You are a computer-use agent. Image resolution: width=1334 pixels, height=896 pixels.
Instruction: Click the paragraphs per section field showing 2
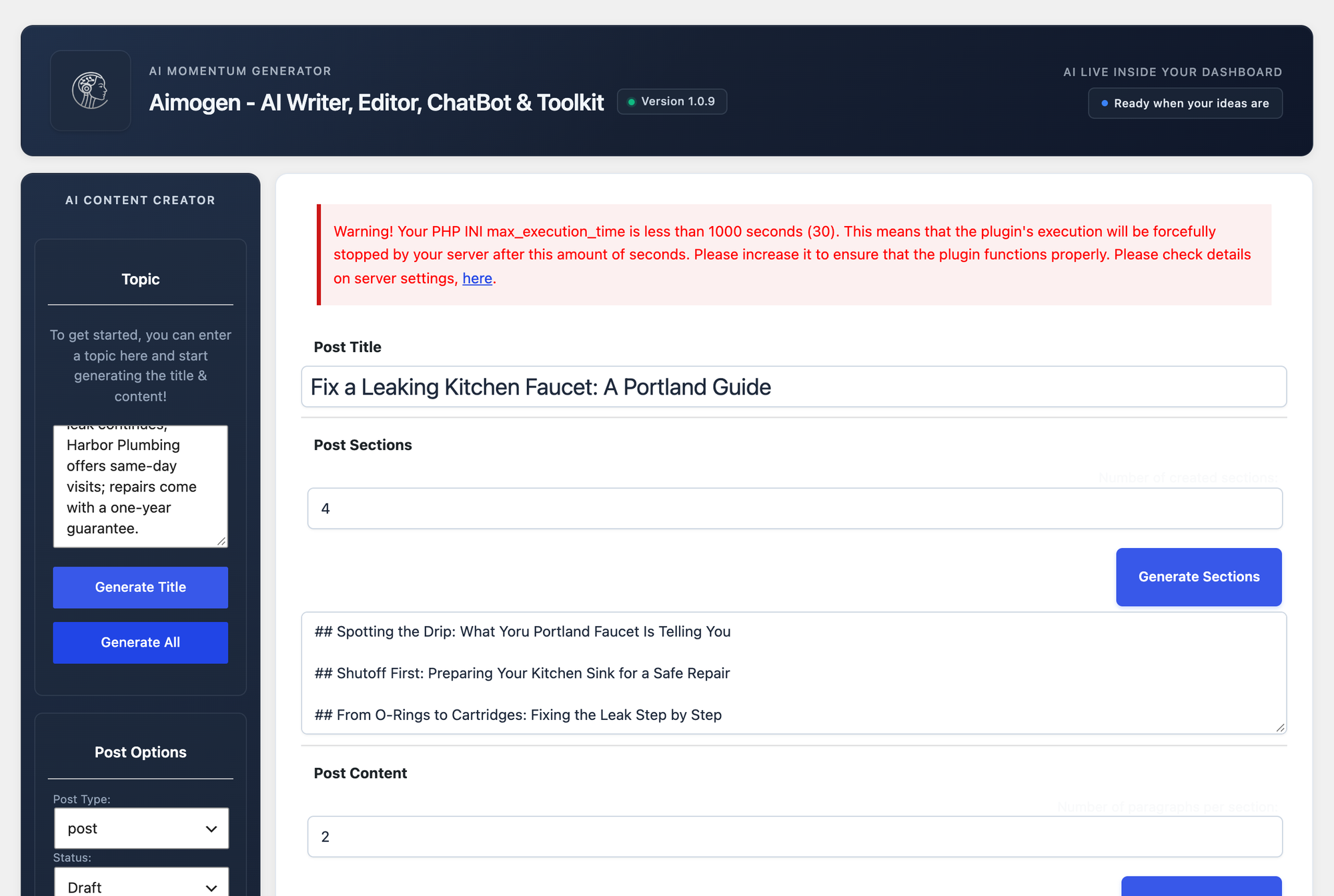(794, 837)
